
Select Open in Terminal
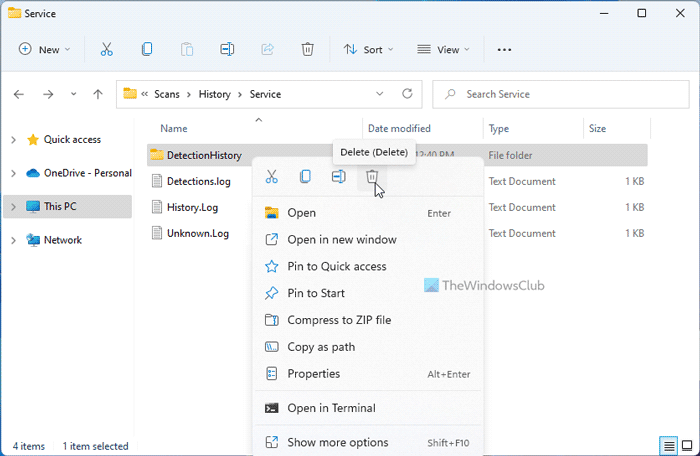pos(368,408)
